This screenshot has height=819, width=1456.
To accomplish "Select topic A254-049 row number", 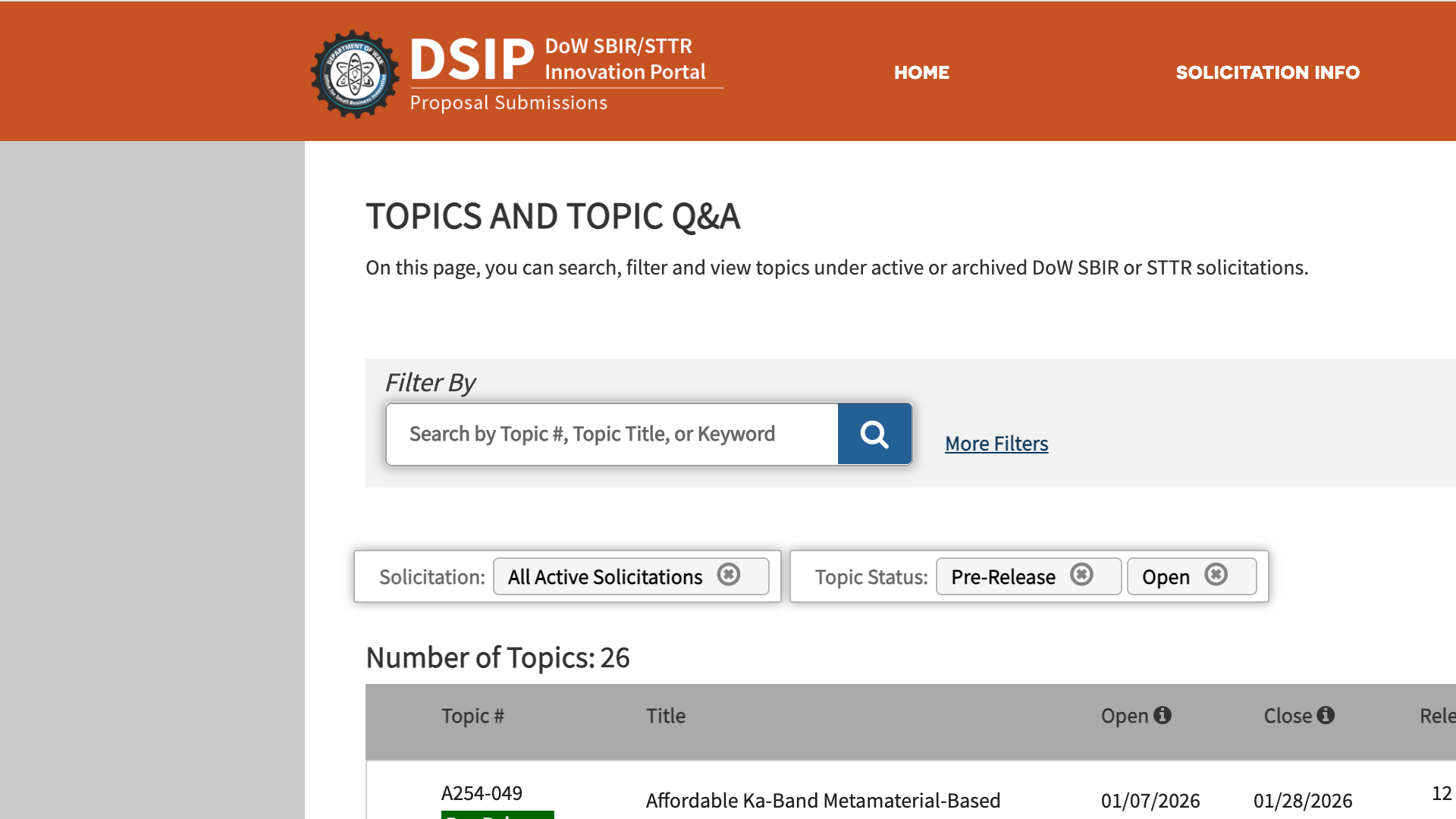I will [x=482, y=793].
